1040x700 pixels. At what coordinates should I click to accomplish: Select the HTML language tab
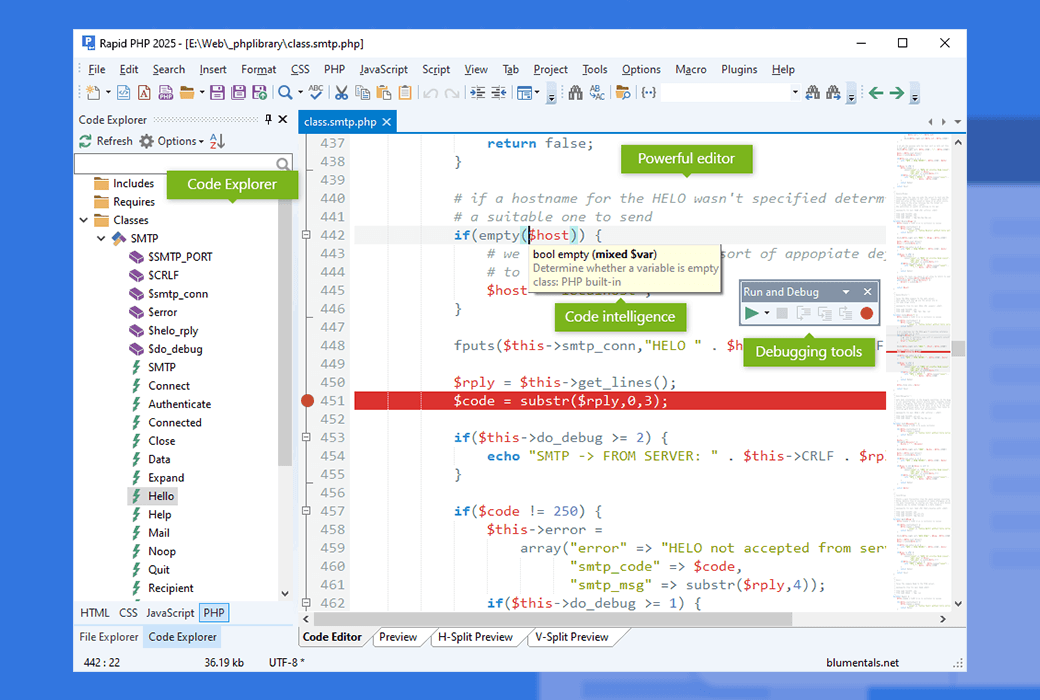(95, 612)
